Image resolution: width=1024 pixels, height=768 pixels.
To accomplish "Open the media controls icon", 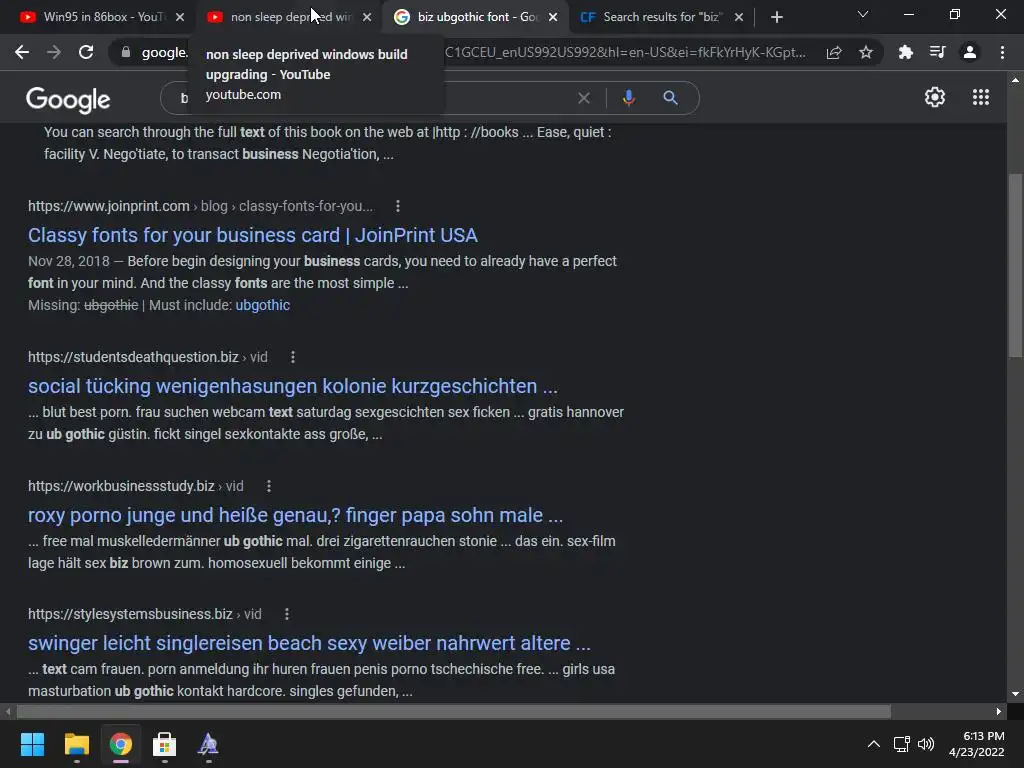I will pos(937,52).
